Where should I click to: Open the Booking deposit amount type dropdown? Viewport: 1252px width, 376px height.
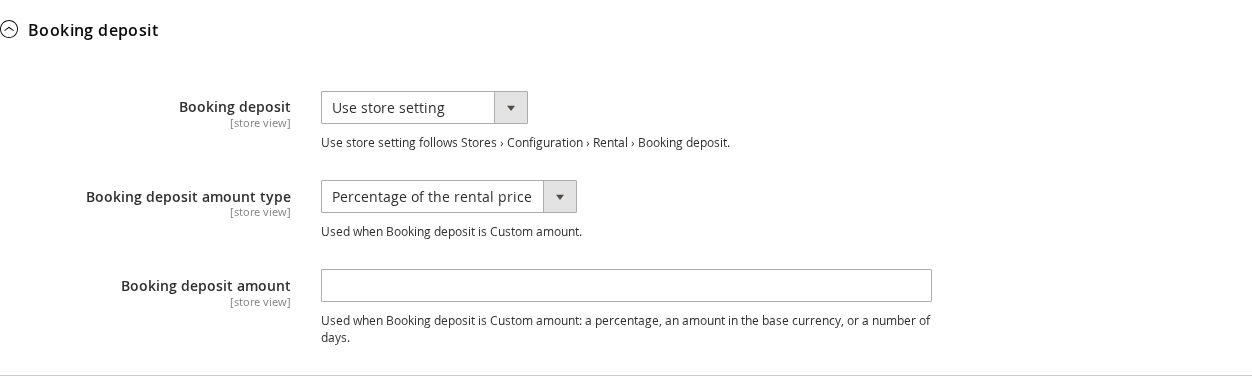448,197
